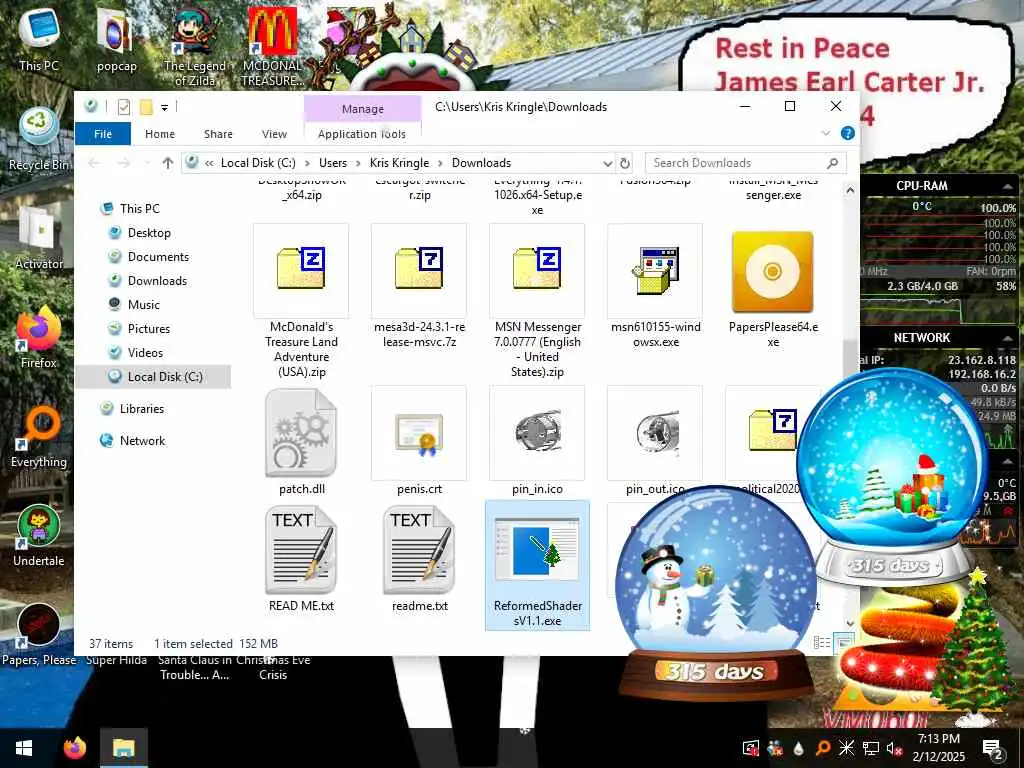This screenshot has width=1024, height=768.
Task: Select Desktop in navigation pane
Action: point(149,233)
